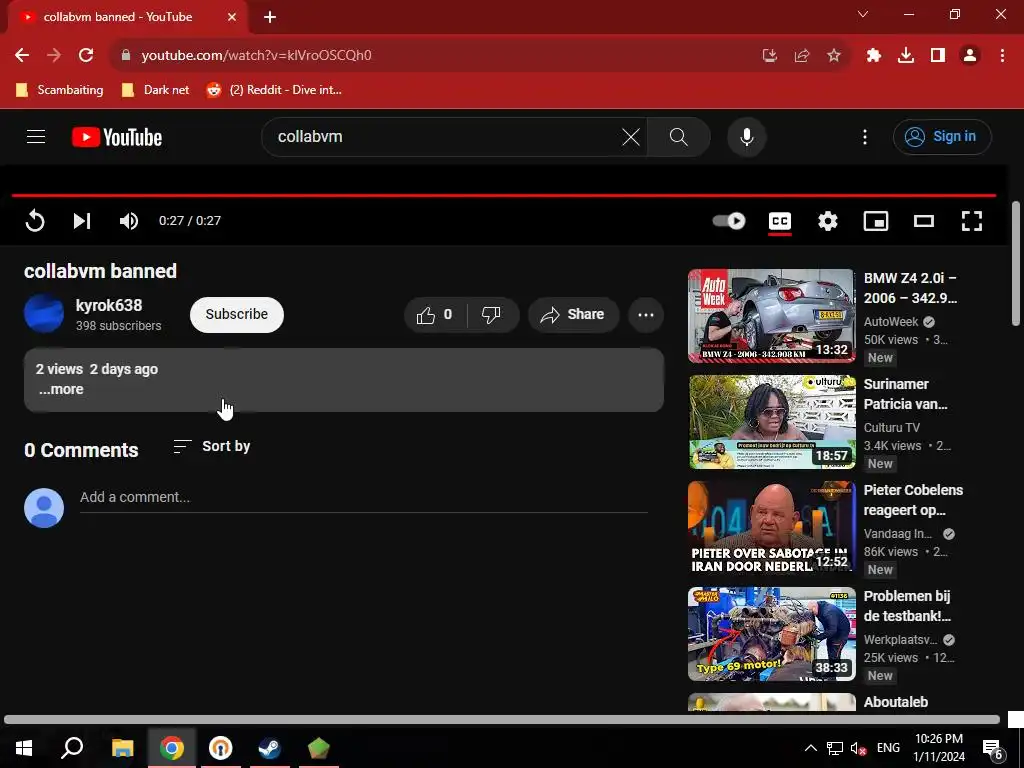Open Chrome downloads
This screenshot has height=768, width=1024.
tap(906, 56)
